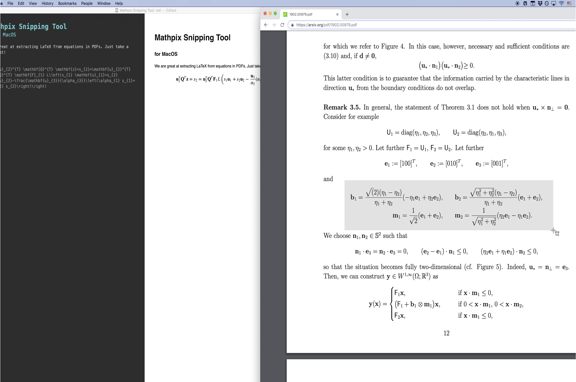Open the Window menu
The height and width of the screenshot is (382, 576).
(x=104, y=3)
